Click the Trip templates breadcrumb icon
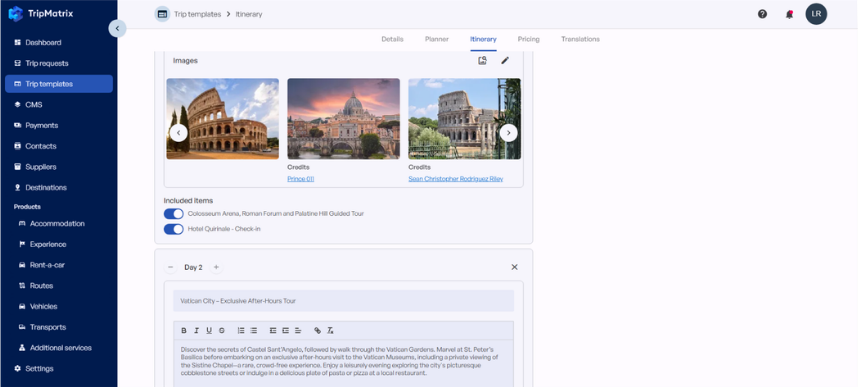The height and width of the screenshot is (387, 858). point(162,14)
